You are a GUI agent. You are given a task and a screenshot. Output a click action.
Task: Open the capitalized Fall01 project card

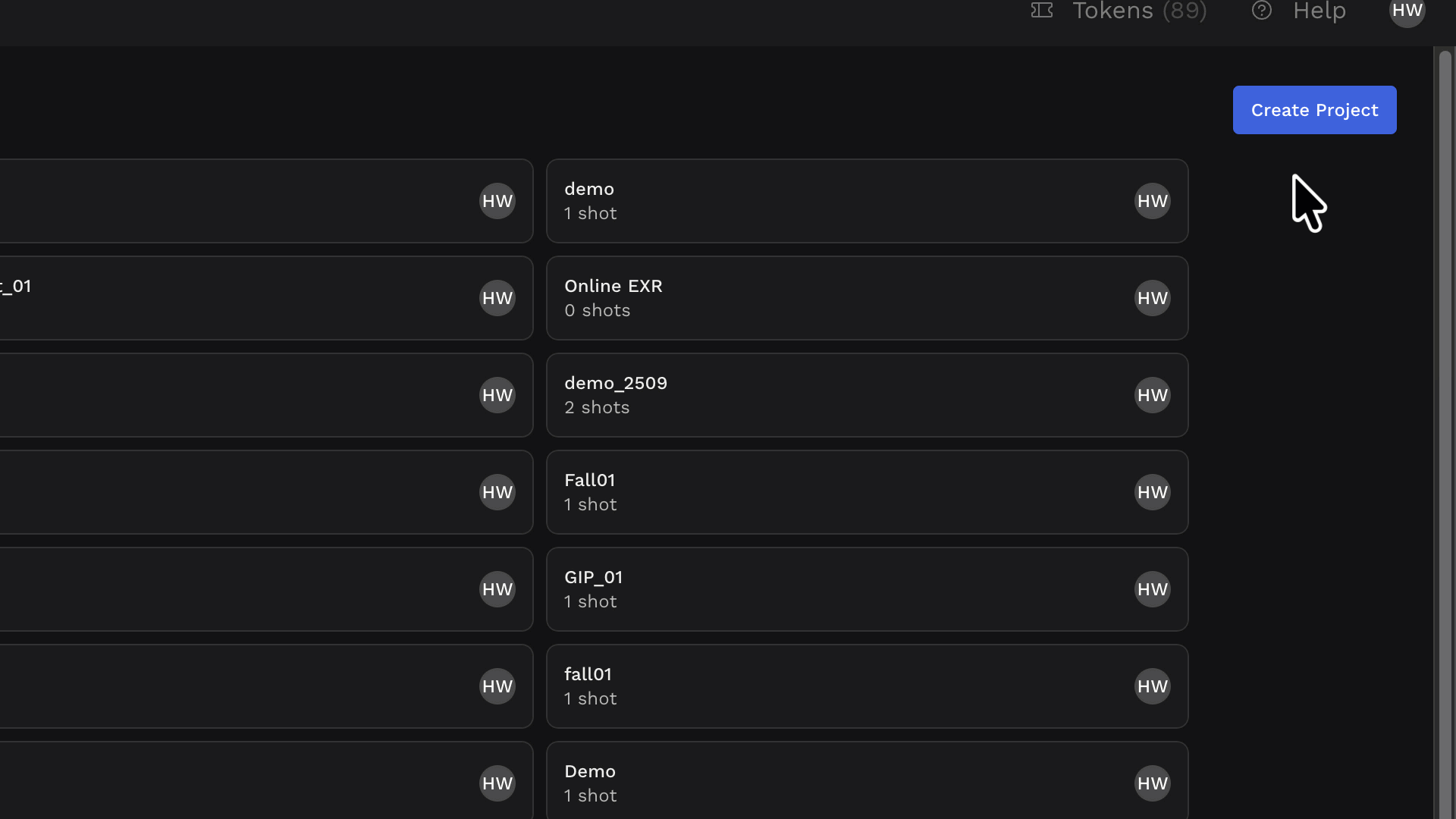click(834, 492)
